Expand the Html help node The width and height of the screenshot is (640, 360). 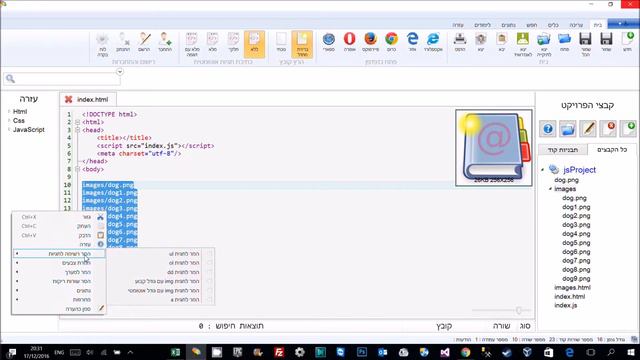pyautogui.click(x=9, y=111)
